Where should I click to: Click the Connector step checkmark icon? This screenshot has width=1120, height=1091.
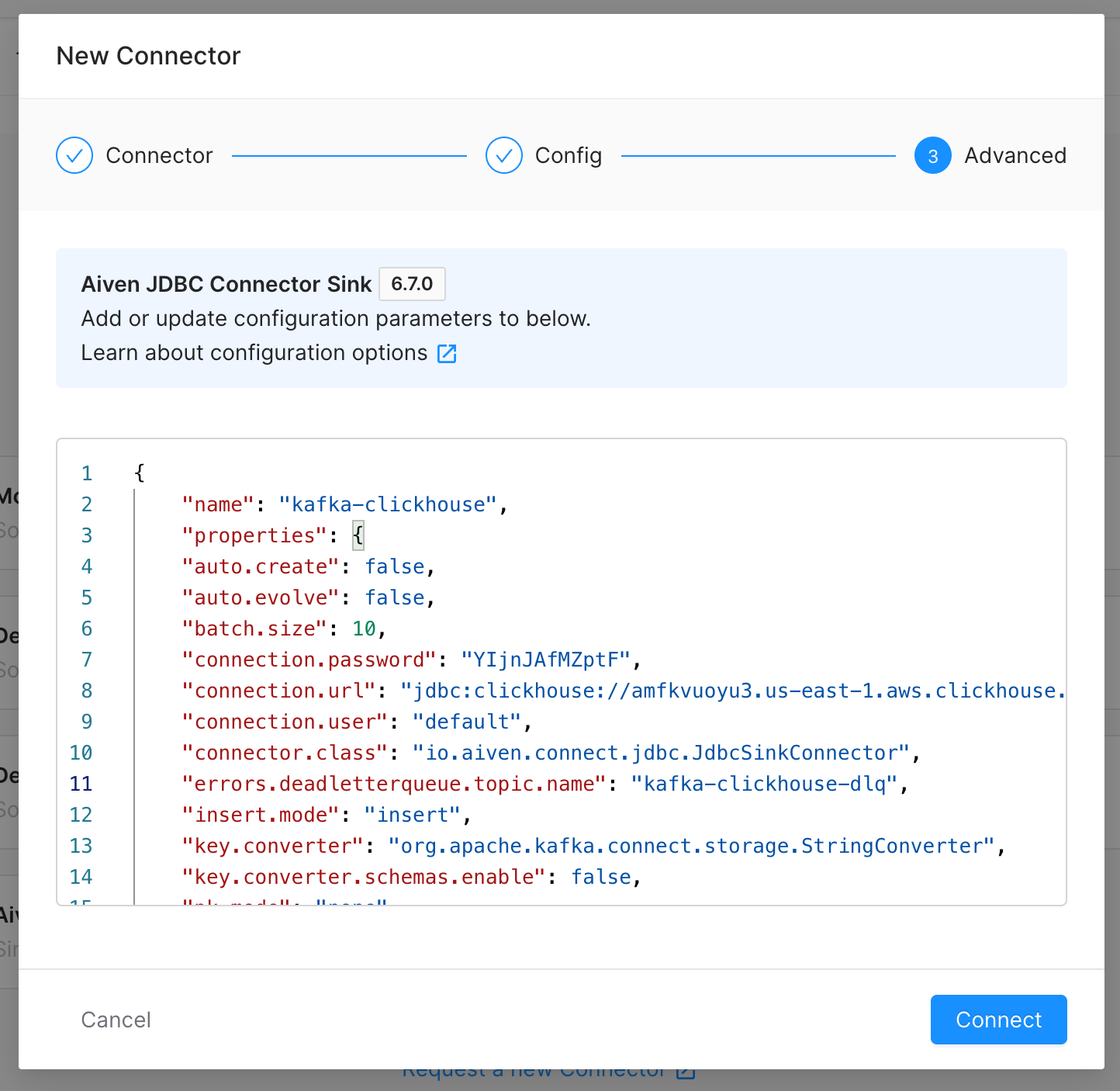(x=74, y=156)
